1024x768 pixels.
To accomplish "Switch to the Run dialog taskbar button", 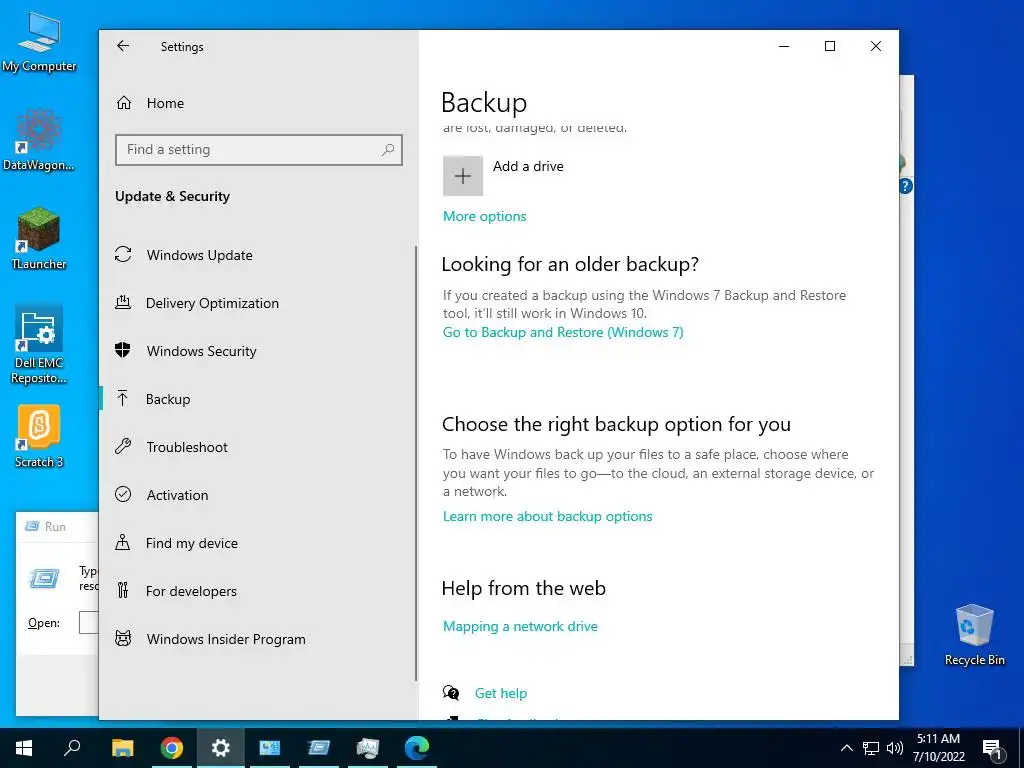I will click(x=319, y=748).
